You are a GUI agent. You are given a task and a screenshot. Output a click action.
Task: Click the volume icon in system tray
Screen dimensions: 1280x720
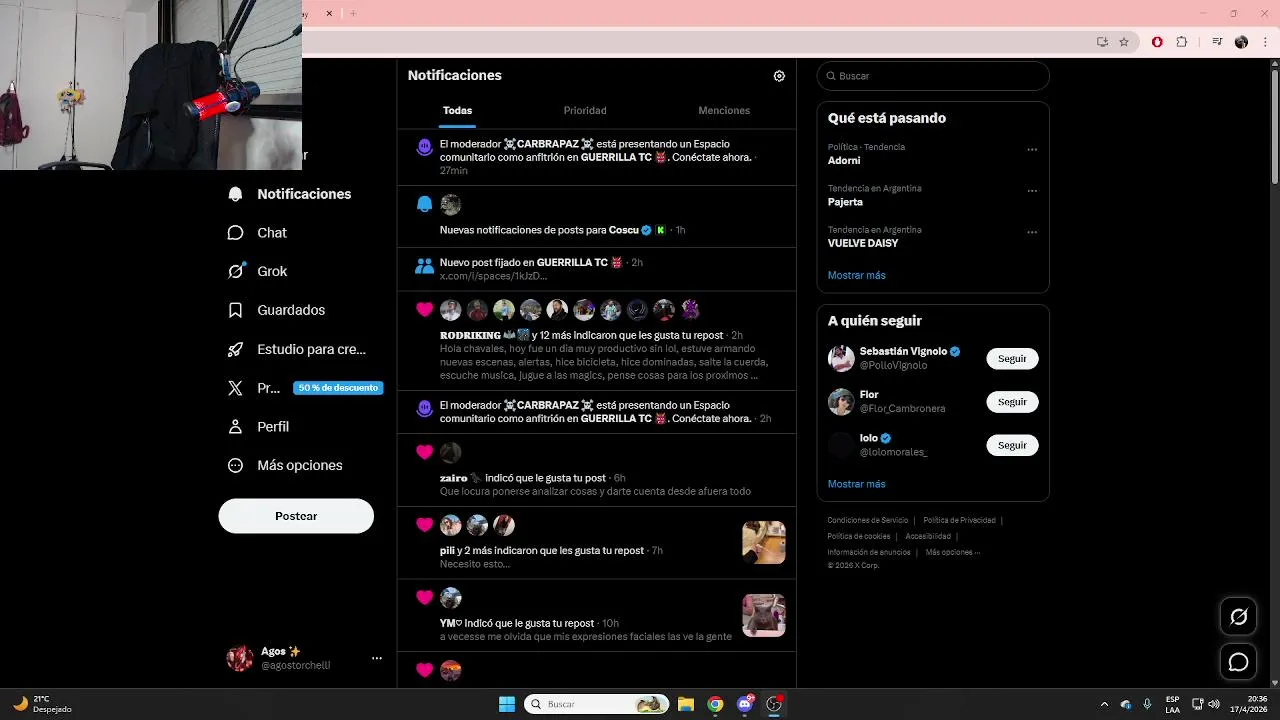1215,704
